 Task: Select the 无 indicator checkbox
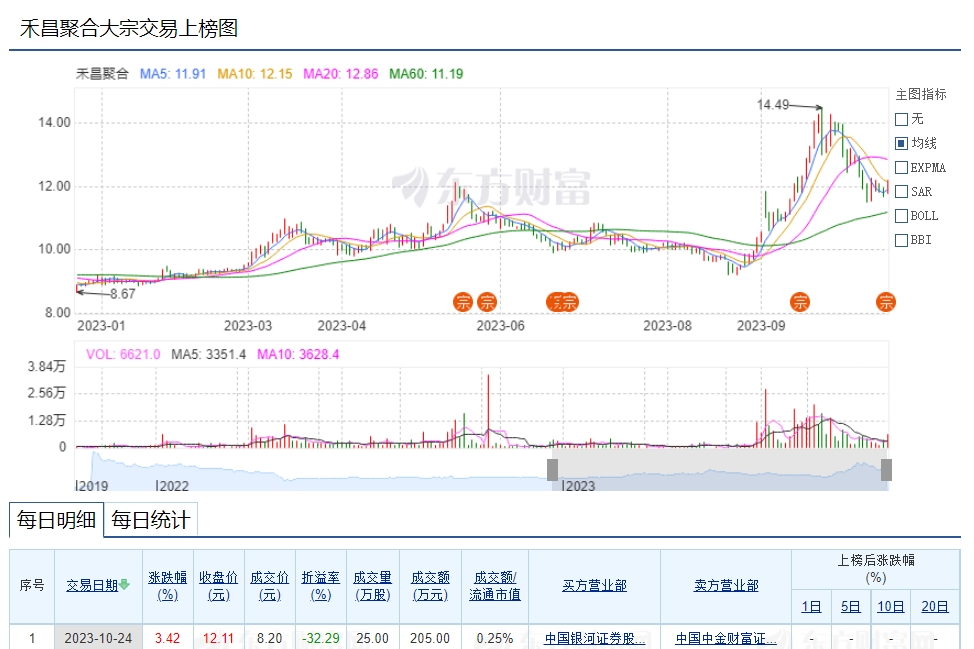coord(901,119)
